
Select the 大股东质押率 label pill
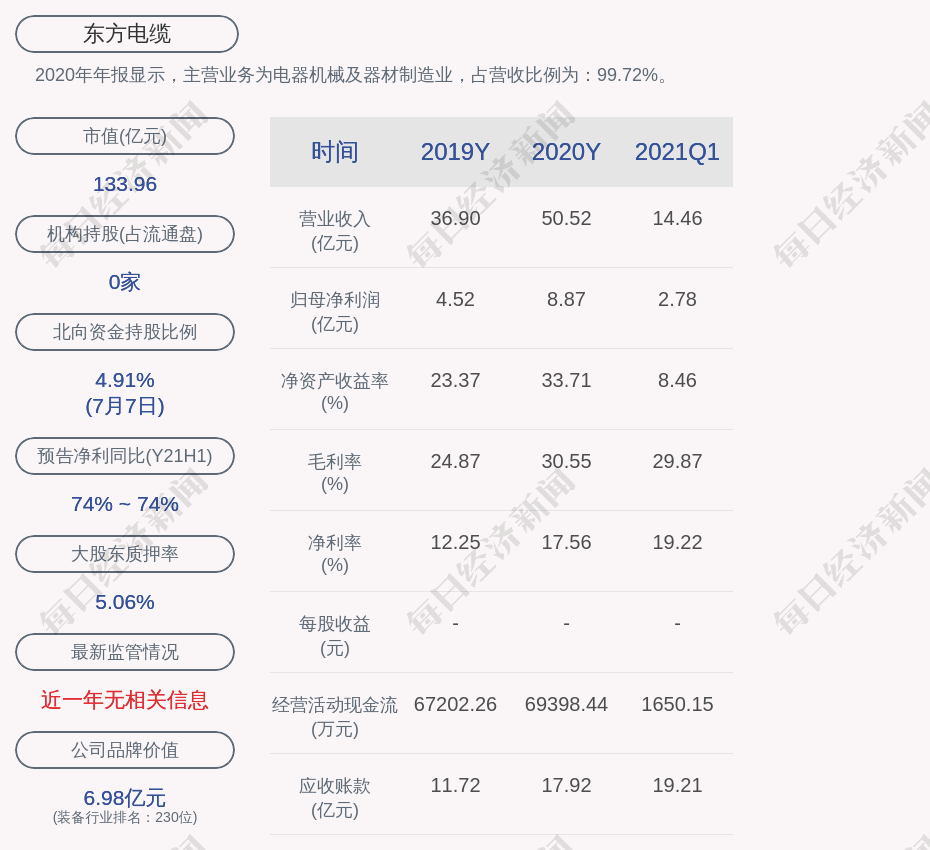125,554
